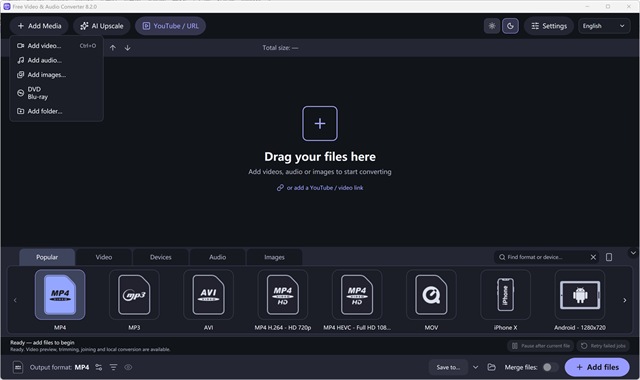
Task: Open the YouTube / URL importer
Action: [170, 26]
